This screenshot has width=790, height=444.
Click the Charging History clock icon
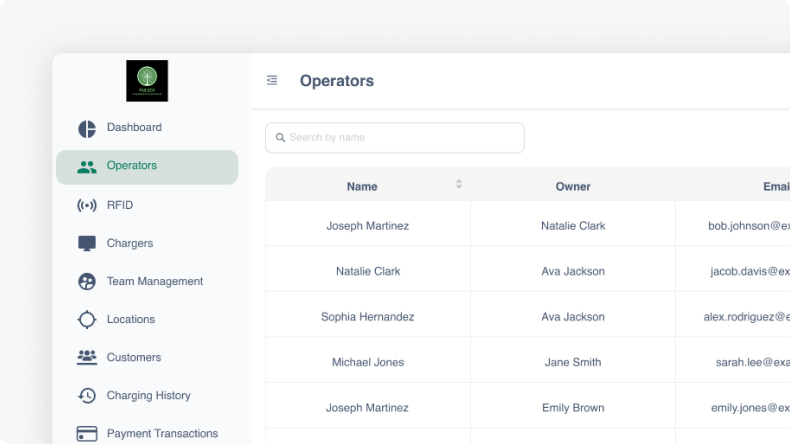pos(87,396)
